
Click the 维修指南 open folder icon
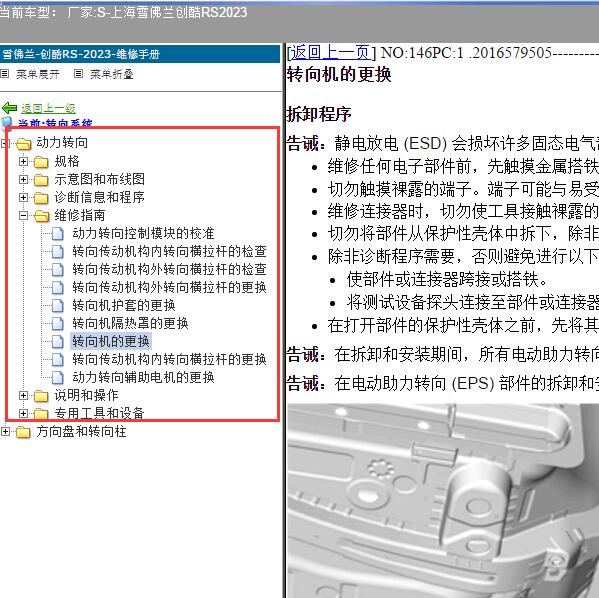[42, 216]
